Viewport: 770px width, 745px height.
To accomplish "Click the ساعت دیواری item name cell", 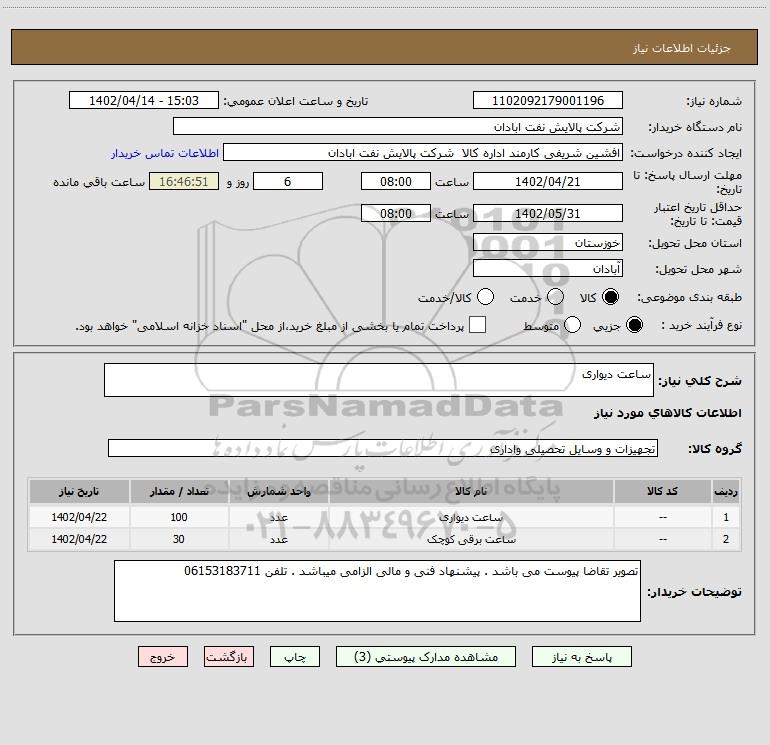I will (x=471, y=517).
